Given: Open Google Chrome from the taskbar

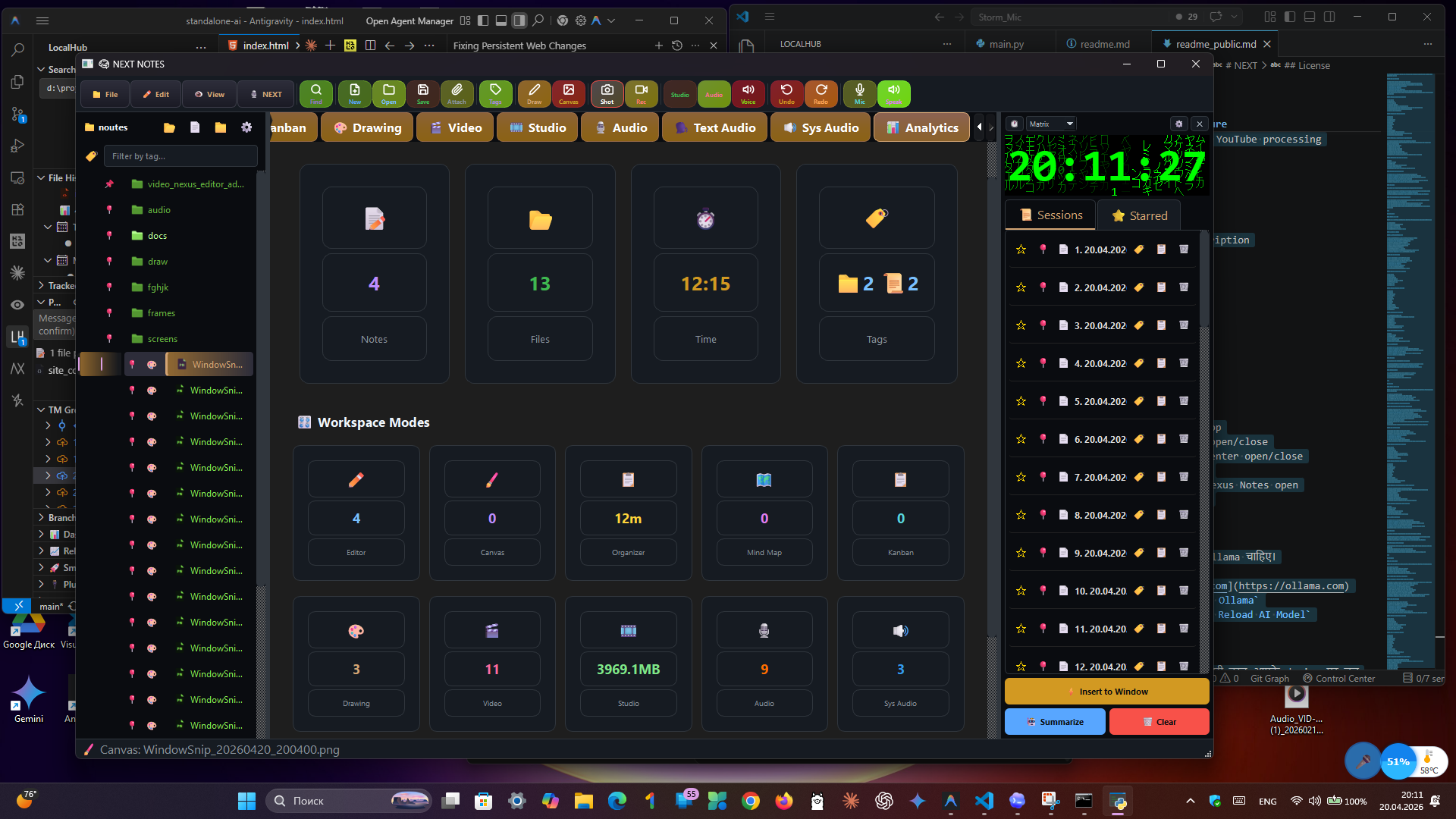Looking at the screenshot, I should [x=751, y=801].
